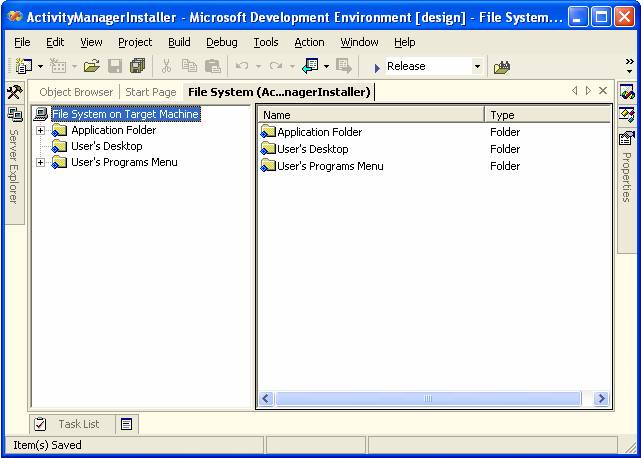
Task: Open the Action menu
Action: click(x=309, y=42)
